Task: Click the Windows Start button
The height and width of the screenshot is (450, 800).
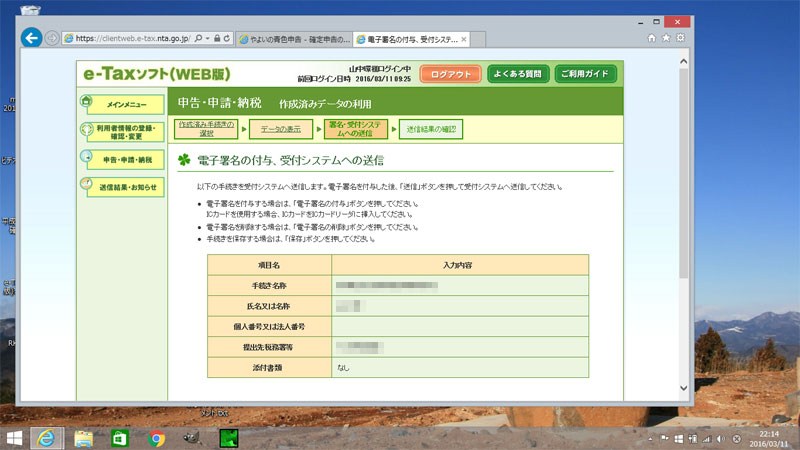Action: (15, 437)
